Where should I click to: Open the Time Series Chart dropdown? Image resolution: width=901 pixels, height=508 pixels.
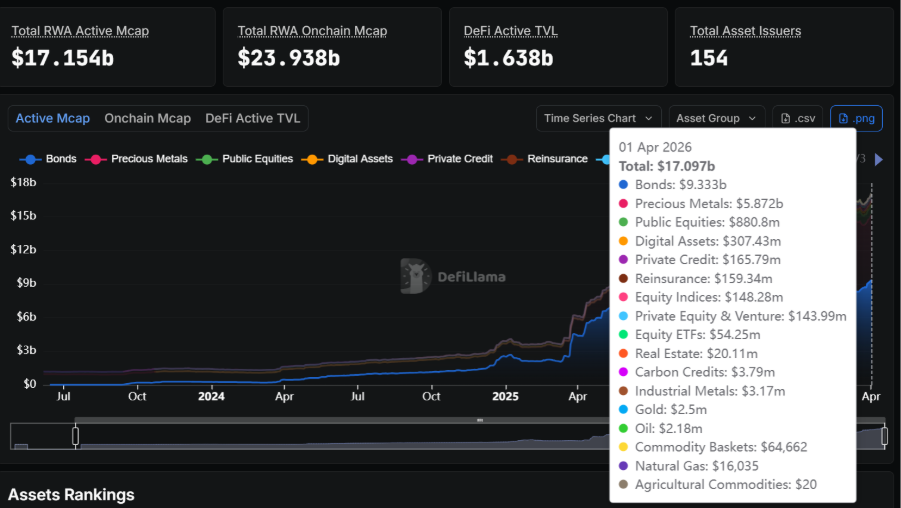[x=599, y=118]
